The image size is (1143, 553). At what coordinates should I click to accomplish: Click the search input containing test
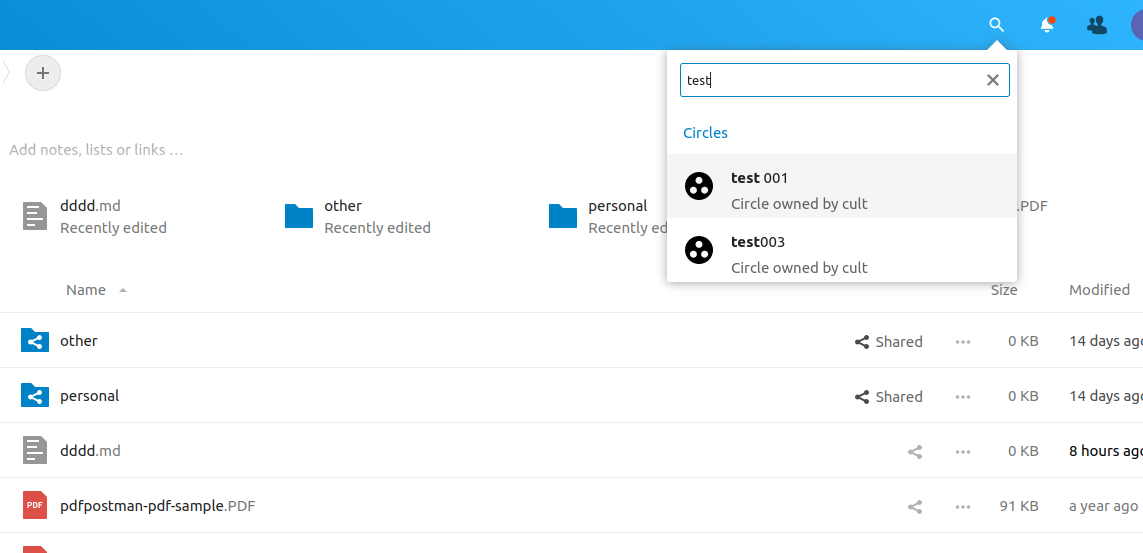[x=844, y=80]
